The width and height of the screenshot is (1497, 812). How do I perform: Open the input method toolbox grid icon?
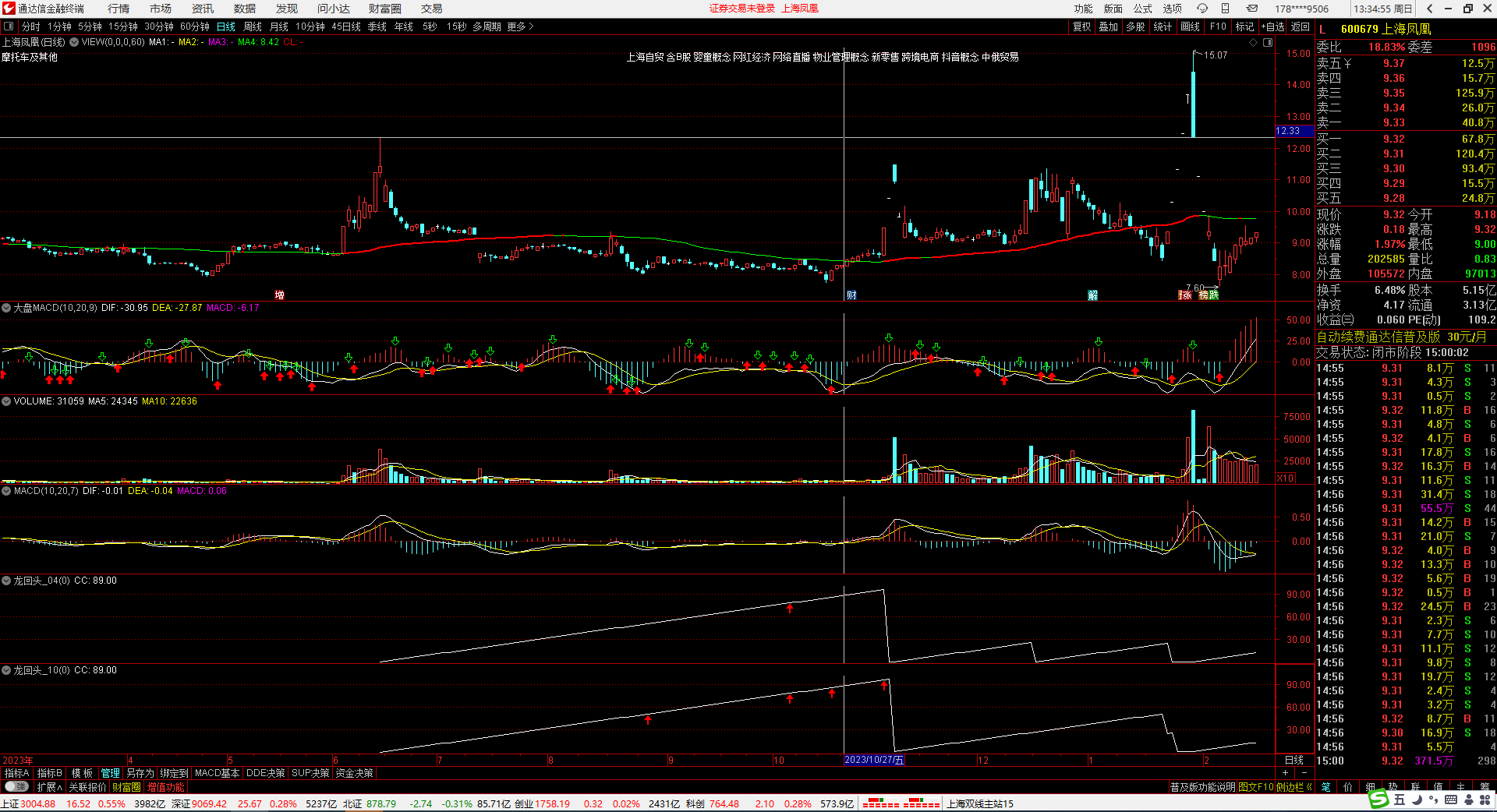click(x=1485, y=800)
